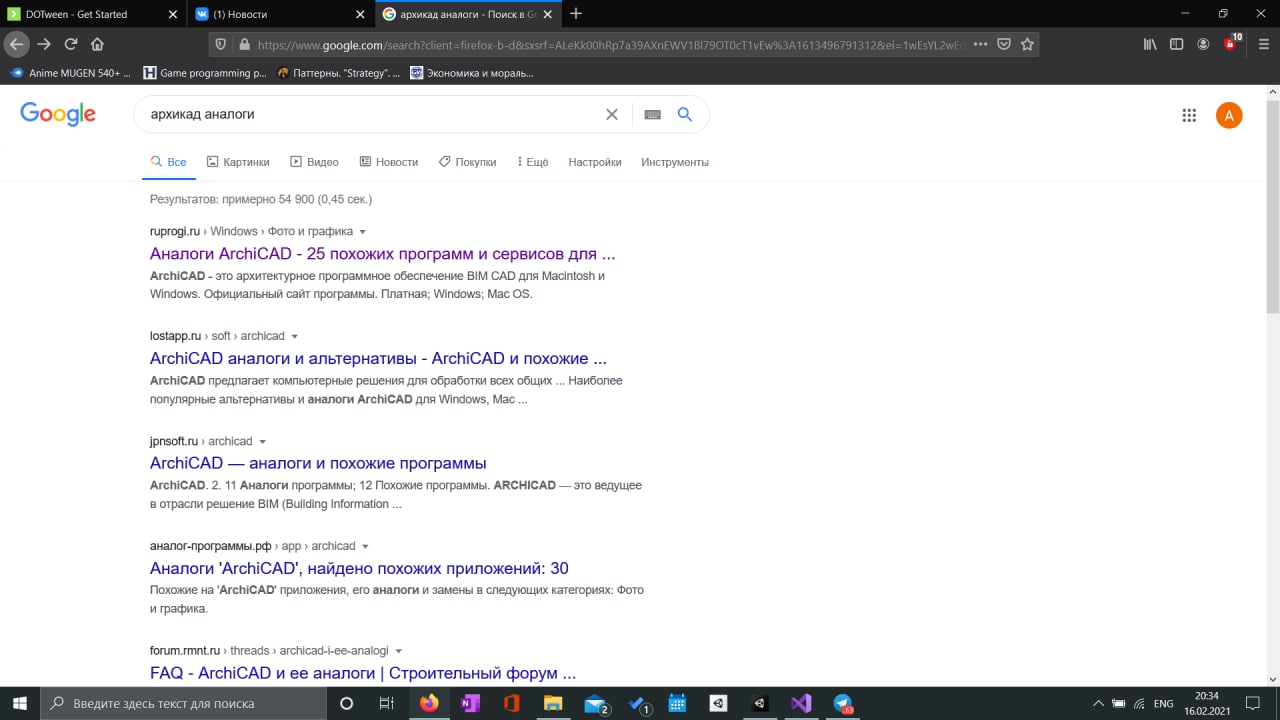Open Anime MUGEN bookmark
1280x720 pixels.
(71, 73)
